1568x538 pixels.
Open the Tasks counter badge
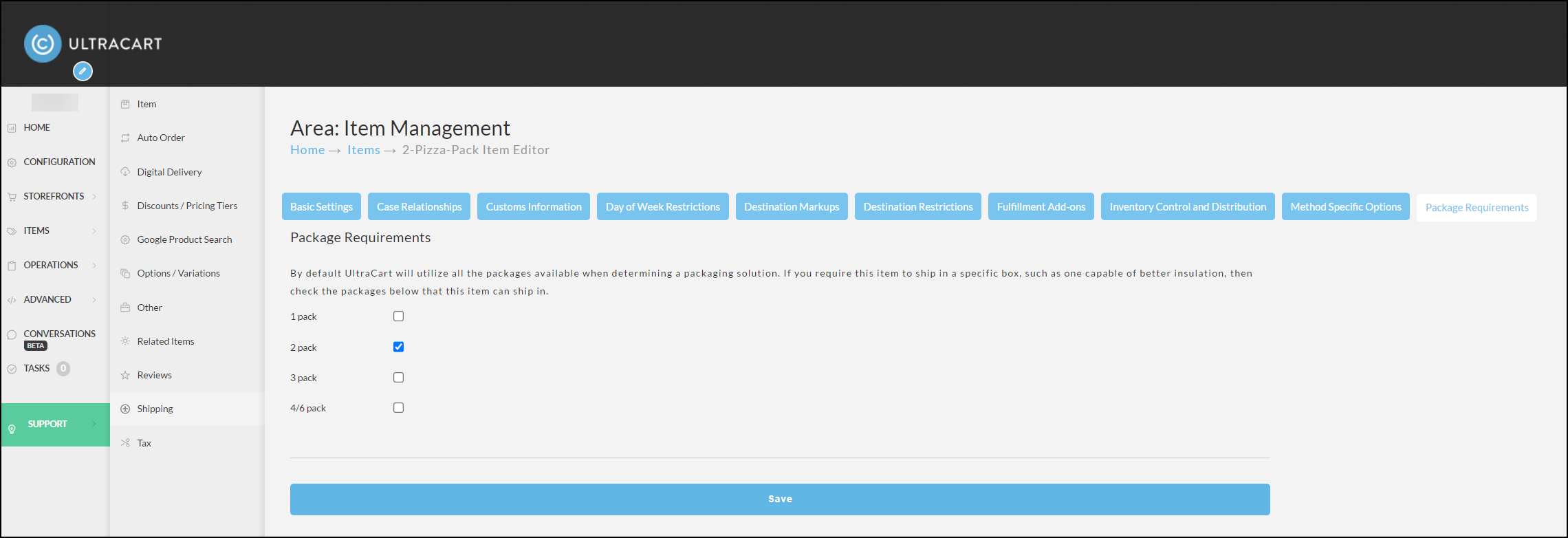[x=63, y=369]
